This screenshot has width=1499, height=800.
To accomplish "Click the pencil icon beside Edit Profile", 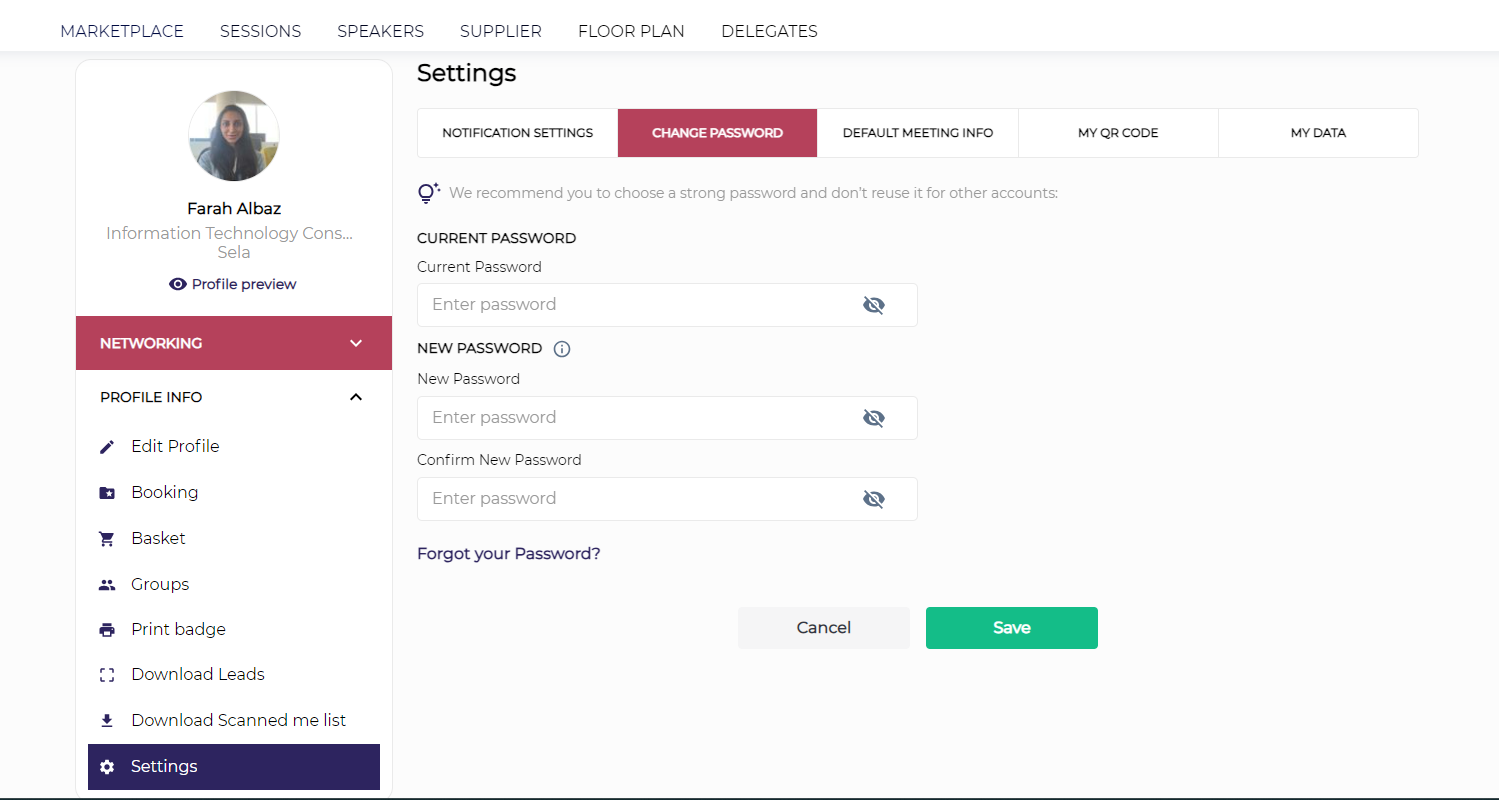I will click(107, 447).
